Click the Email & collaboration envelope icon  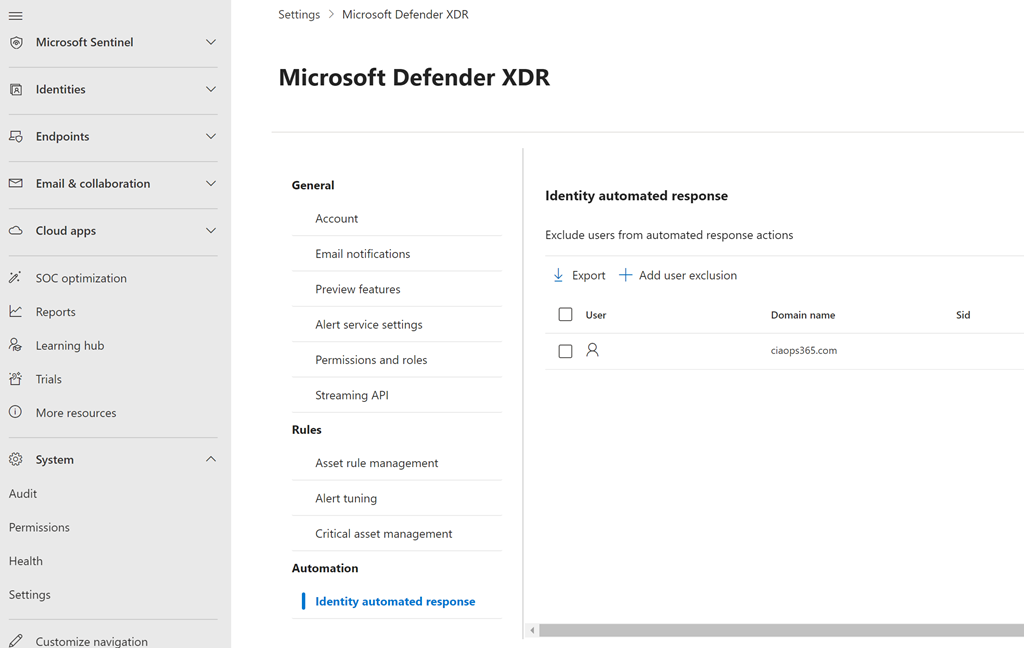click(16, 183)
